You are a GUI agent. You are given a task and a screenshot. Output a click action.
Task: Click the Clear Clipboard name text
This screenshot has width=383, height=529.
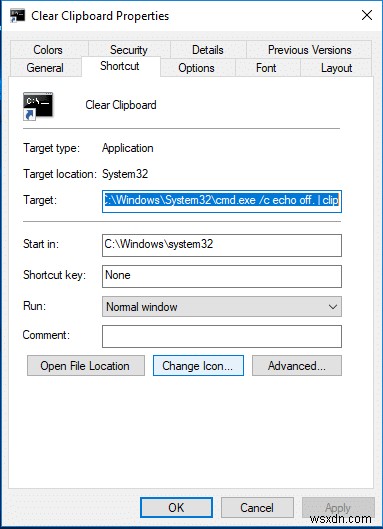click(121, 105)
